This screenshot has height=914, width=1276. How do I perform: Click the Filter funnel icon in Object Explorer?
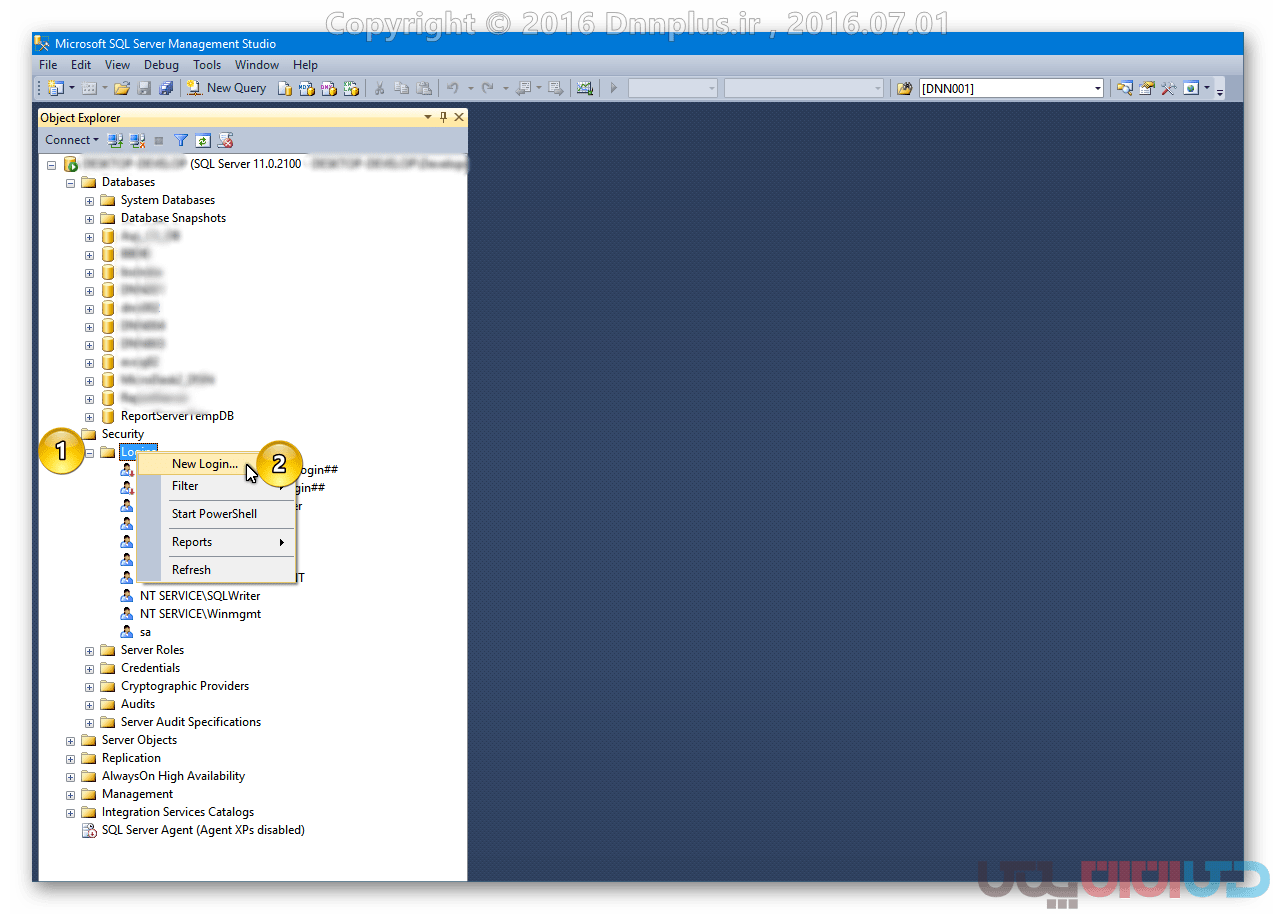[181, 140]
